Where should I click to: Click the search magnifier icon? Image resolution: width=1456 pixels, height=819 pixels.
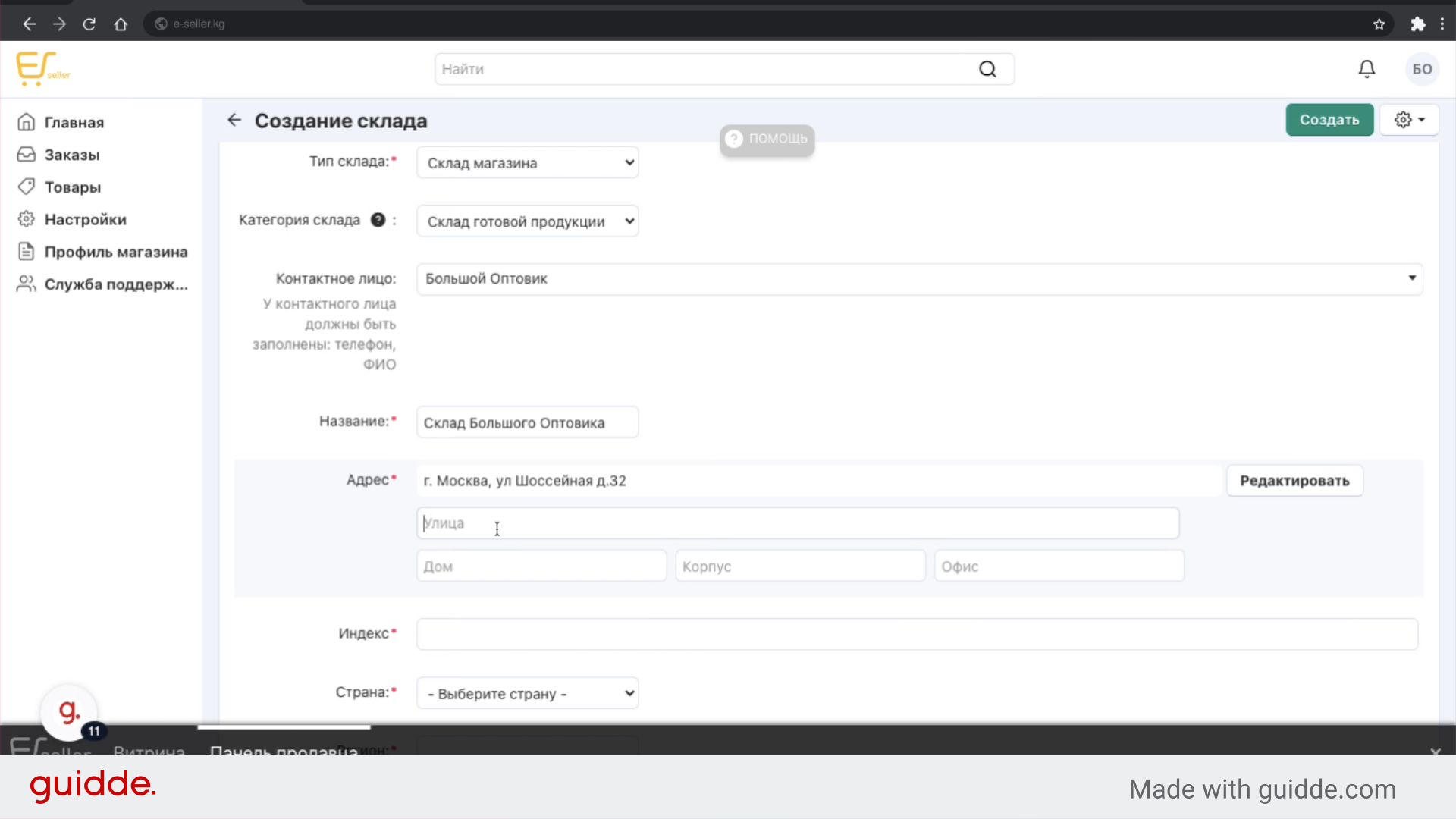(987, 69)
